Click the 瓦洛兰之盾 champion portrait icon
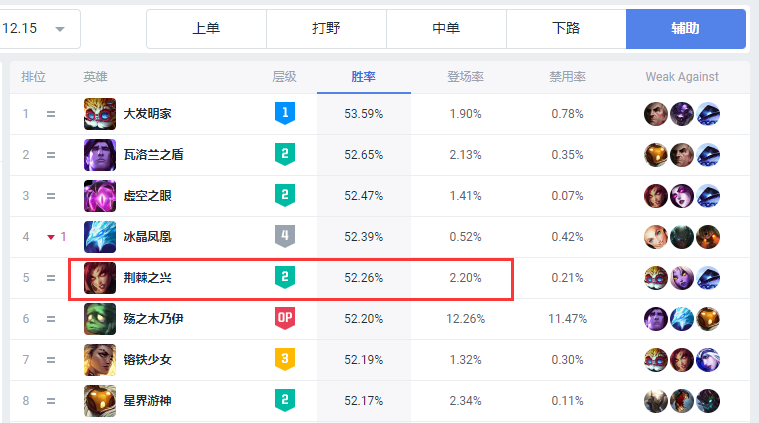 point(100,155)
